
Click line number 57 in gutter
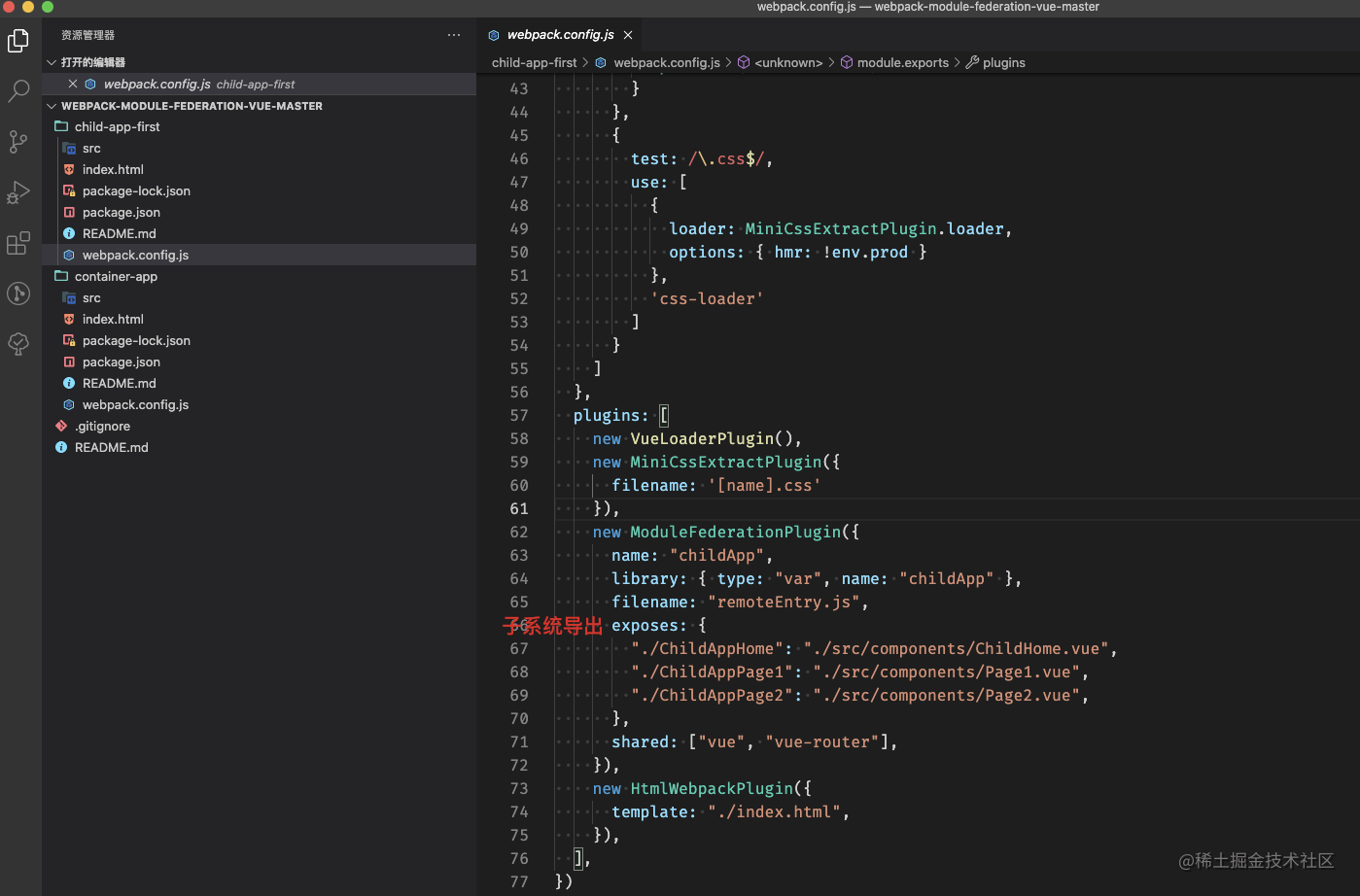(x=519, y=415)
